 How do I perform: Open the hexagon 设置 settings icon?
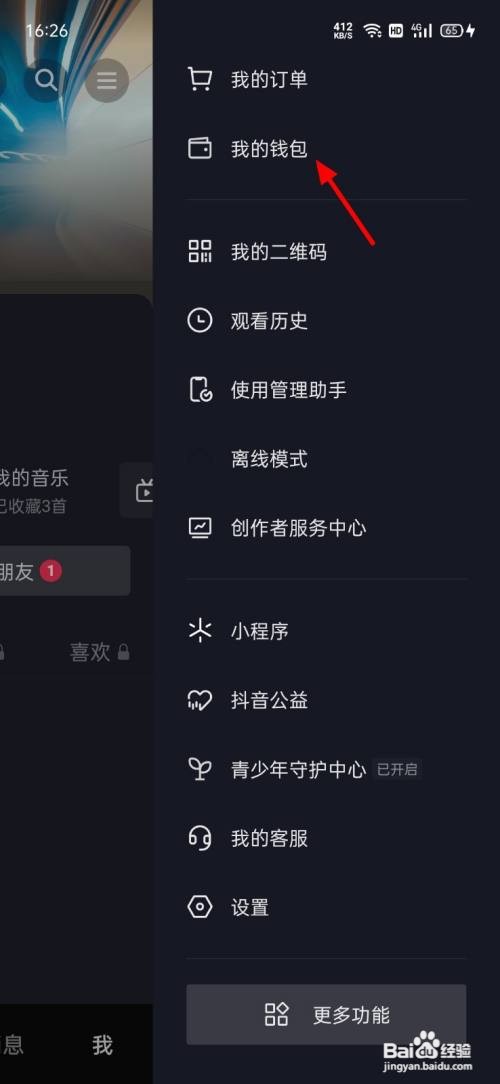200,907
